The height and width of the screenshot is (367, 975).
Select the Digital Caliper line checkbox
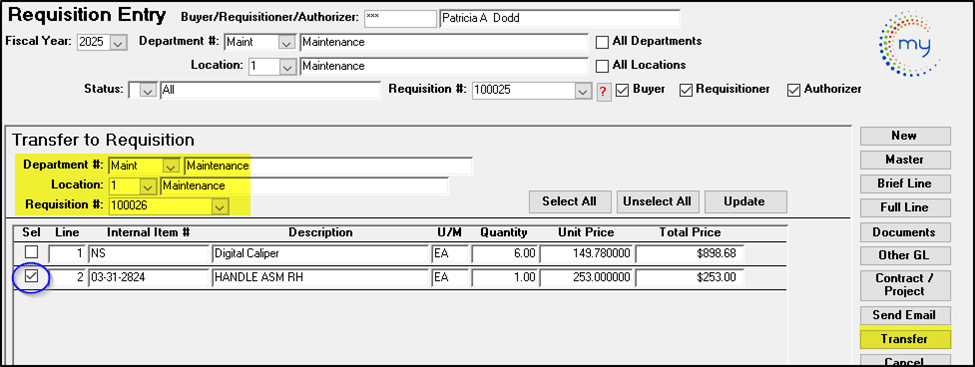pos(31,252)
